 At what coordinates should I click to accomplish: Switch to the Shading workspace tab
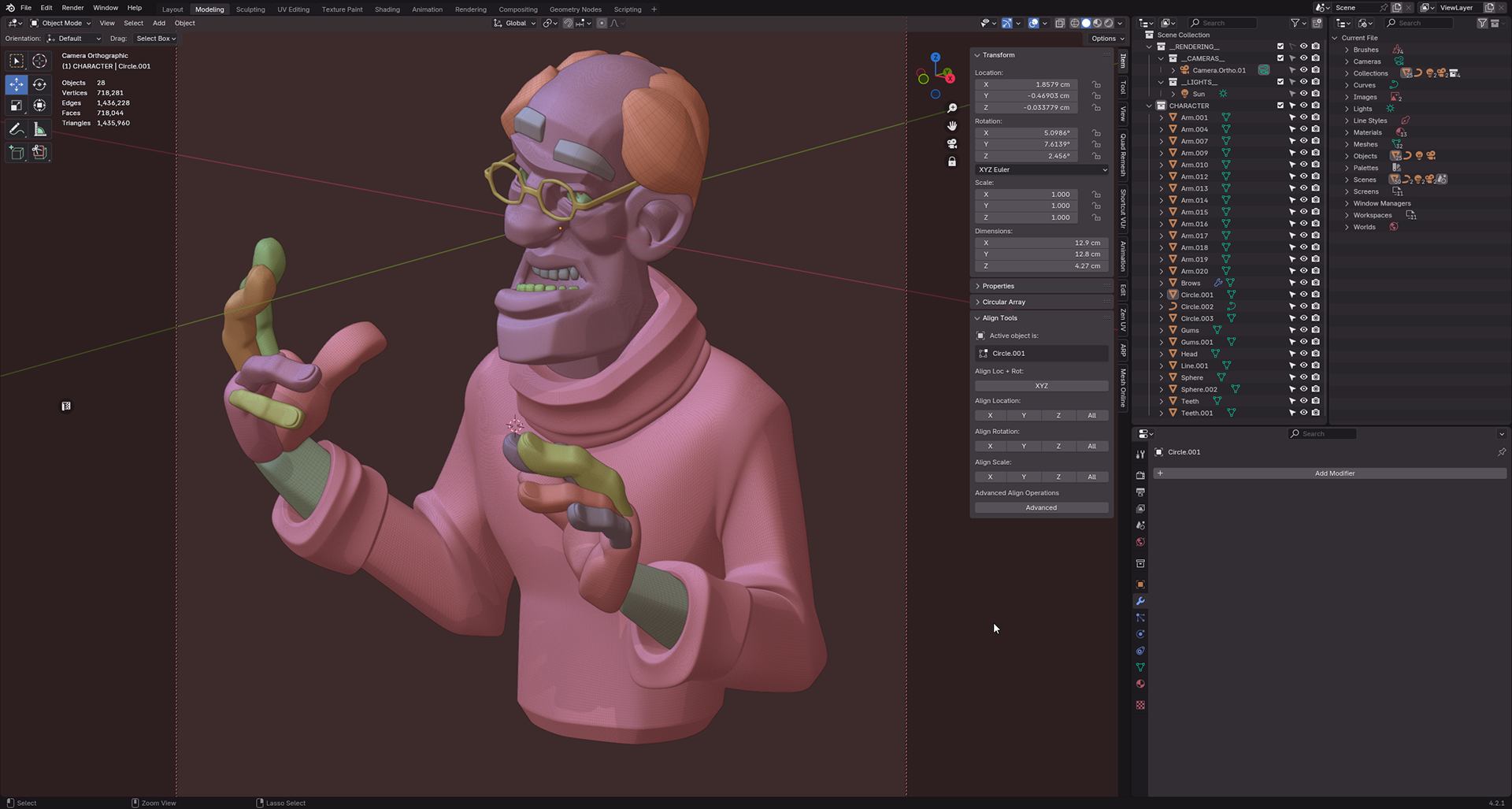(387, 9)
